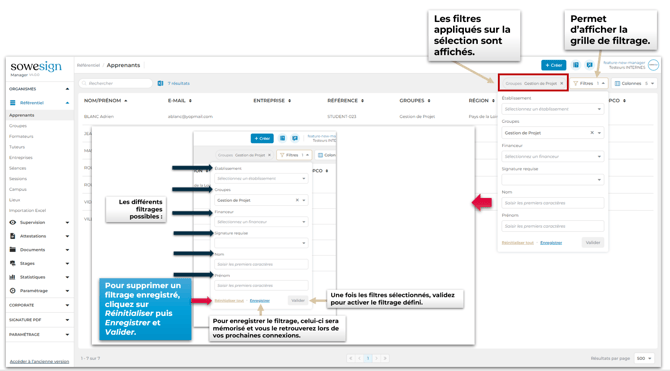Viewport: 670px width, 371px height.
Task: Open the Lieux sidebar item
Action: click(x=15, y=200)
